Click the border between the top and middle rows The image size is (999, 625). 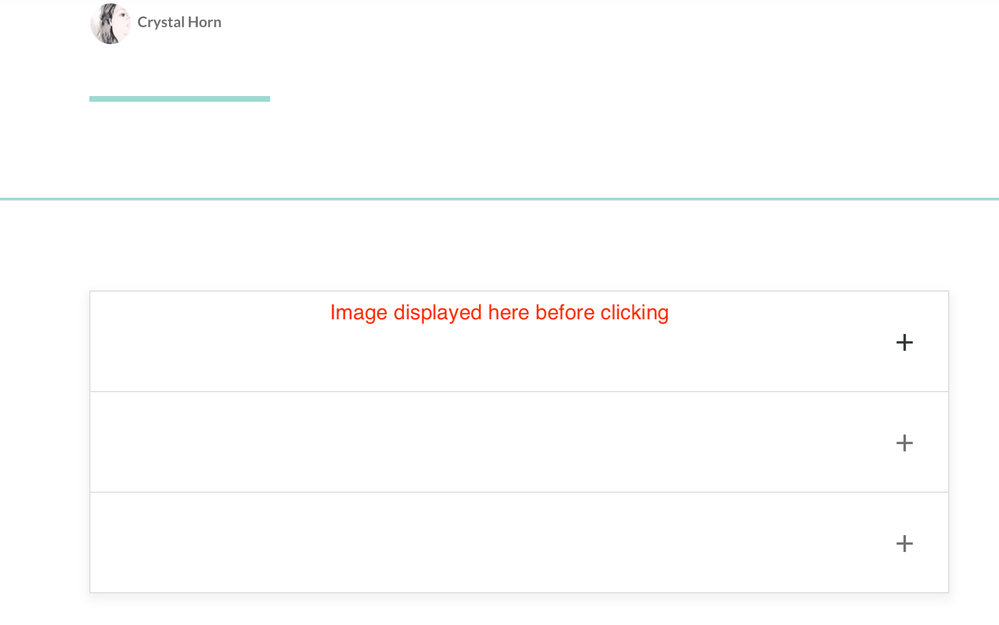[500, 391]
